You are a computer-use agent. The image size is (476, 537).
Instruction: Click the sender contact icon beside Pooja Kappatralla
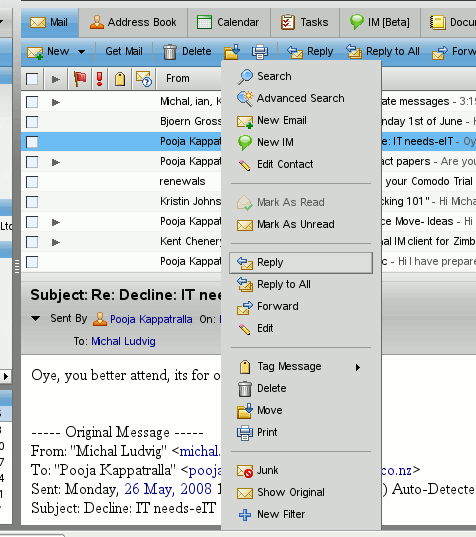click(x=100, y=319)
